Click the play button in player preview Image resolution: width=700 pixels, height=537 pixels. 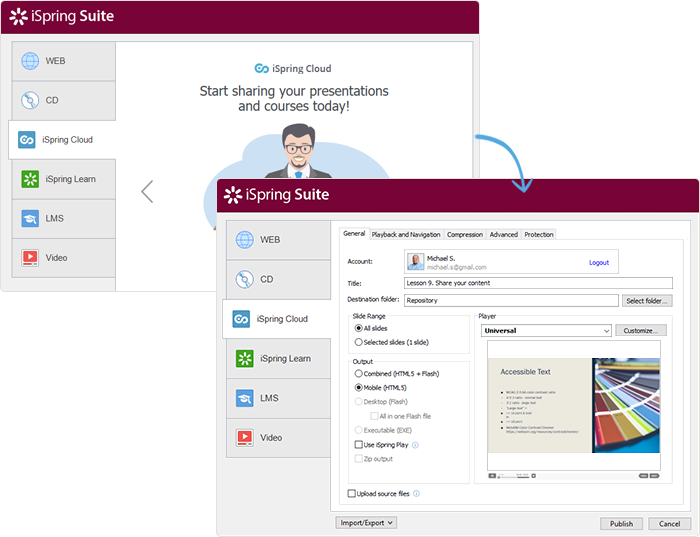[492, 476]
